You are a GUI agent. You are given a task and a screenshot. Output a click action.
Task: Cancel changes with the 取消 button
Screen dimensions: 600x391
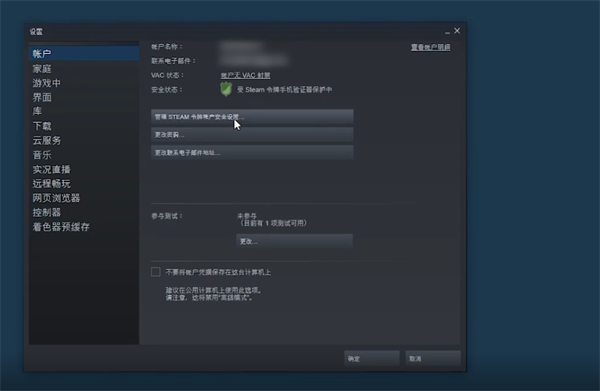point(433,358)
